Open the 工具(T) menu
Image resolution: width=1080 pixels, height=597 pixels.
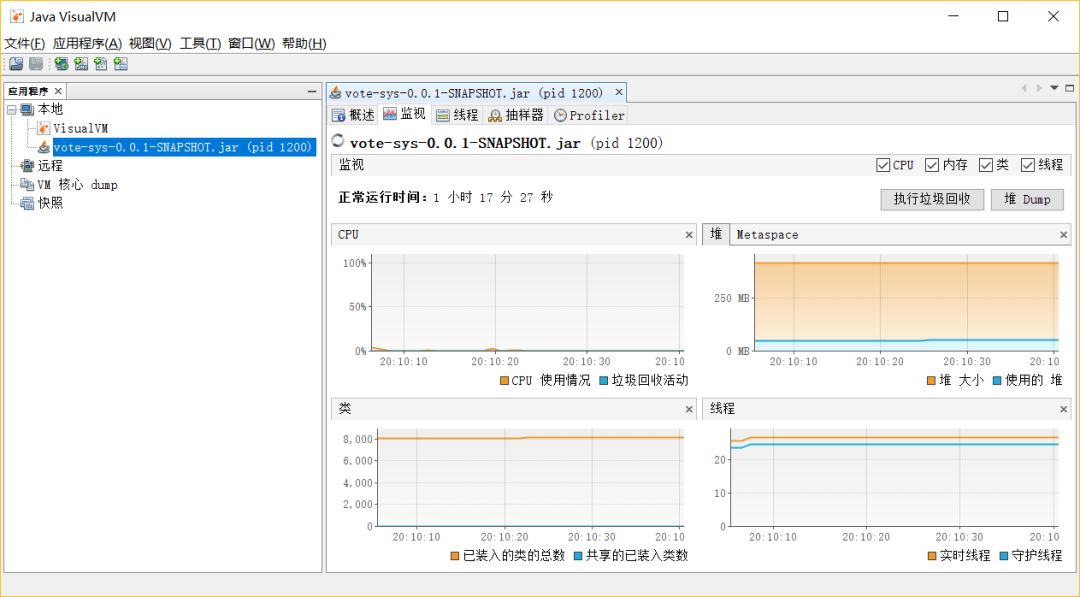click(200, 43)
